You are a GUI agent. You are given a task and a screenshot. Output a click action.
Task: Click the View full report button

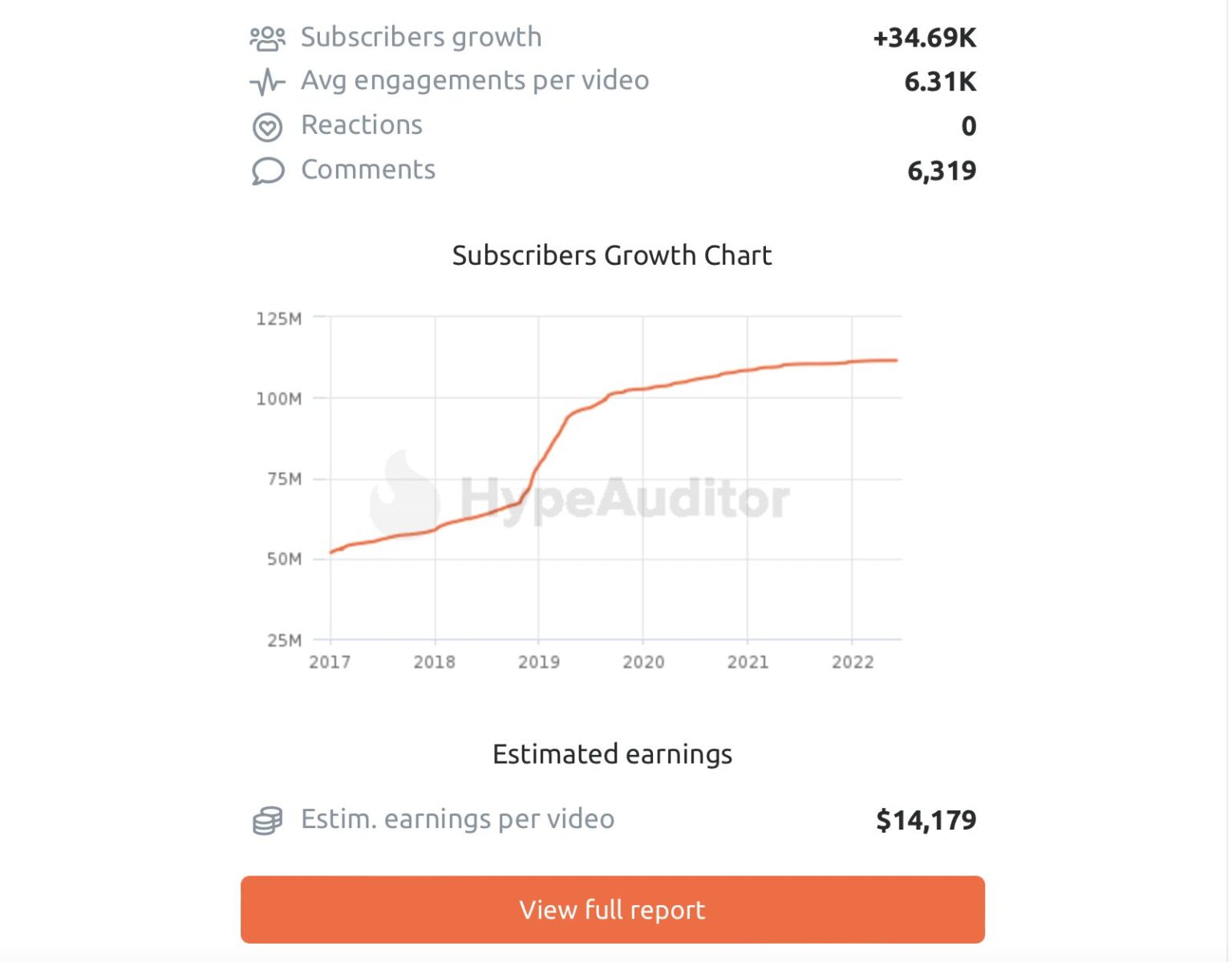[614, 910]
